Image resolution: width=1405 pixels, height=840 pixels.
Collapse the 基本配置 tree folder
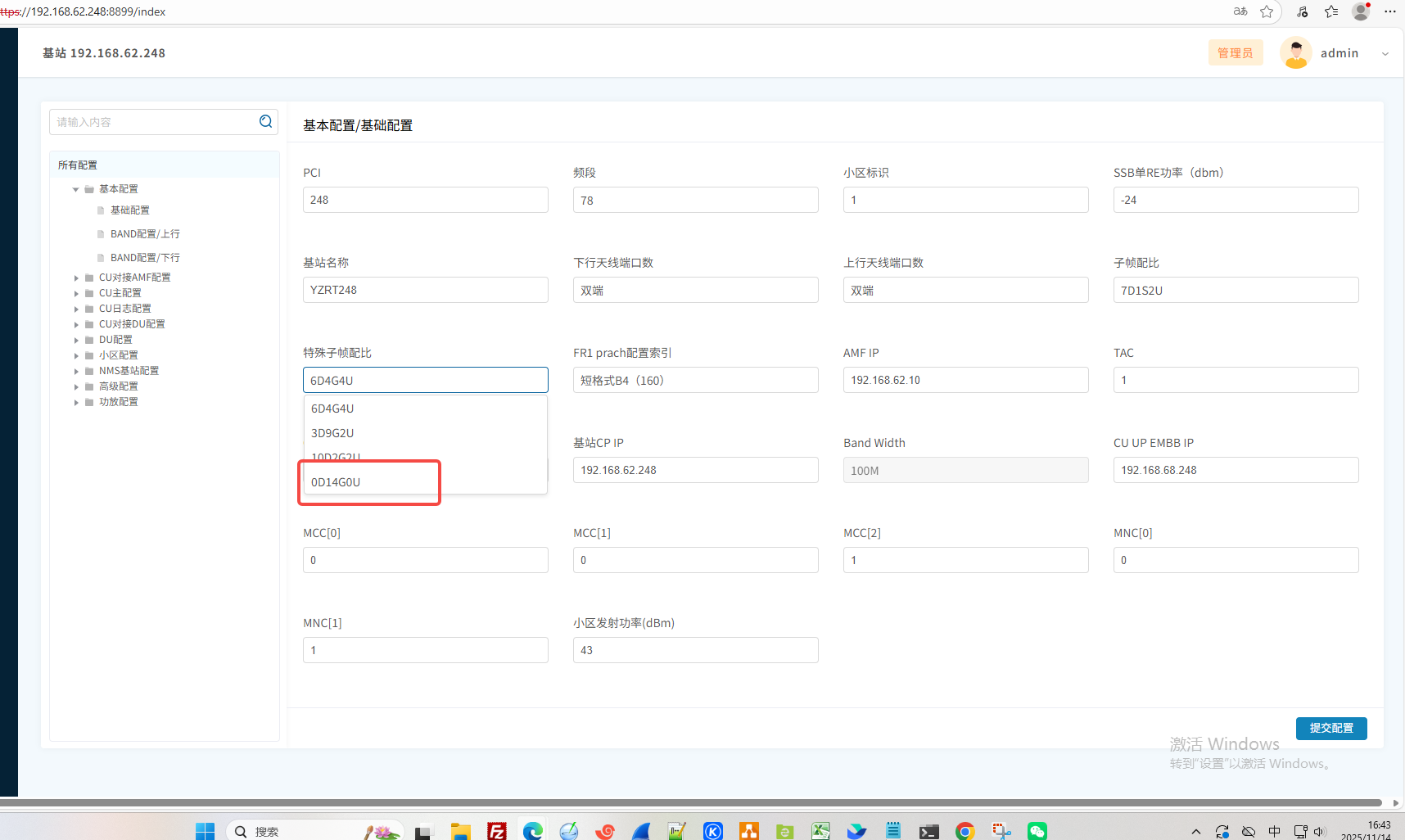pyautogui.click(x=76, y=189)
